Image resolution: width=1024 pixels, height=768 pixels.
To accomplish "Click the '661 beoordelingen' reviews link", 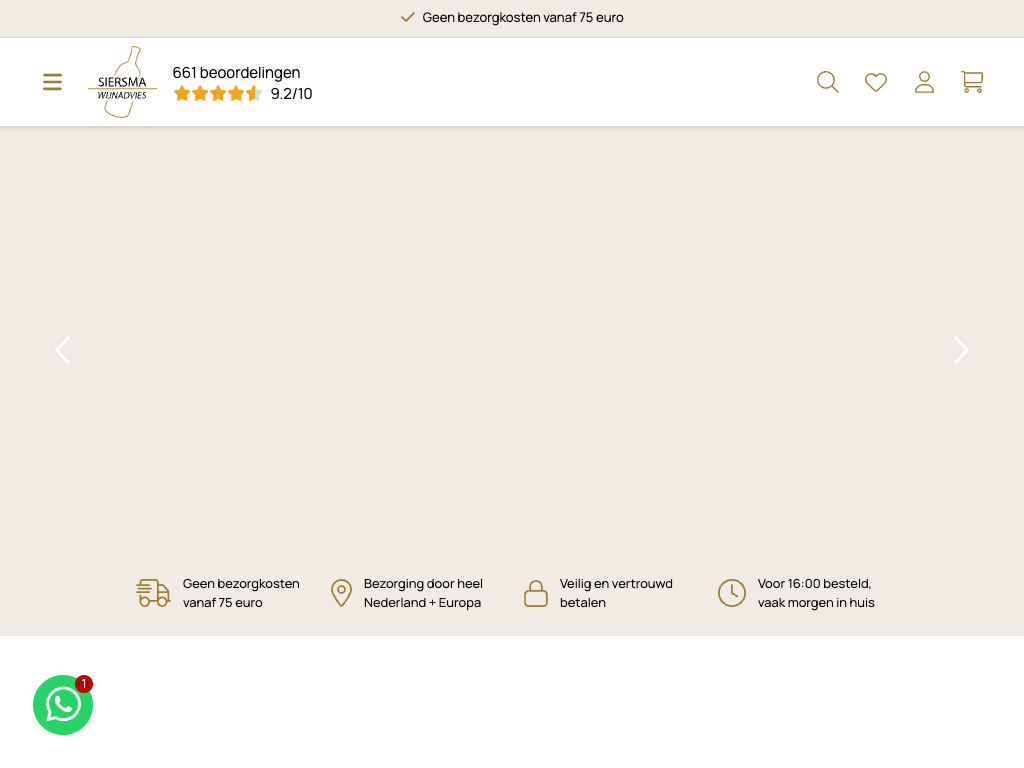I will (x=236, y=72).
